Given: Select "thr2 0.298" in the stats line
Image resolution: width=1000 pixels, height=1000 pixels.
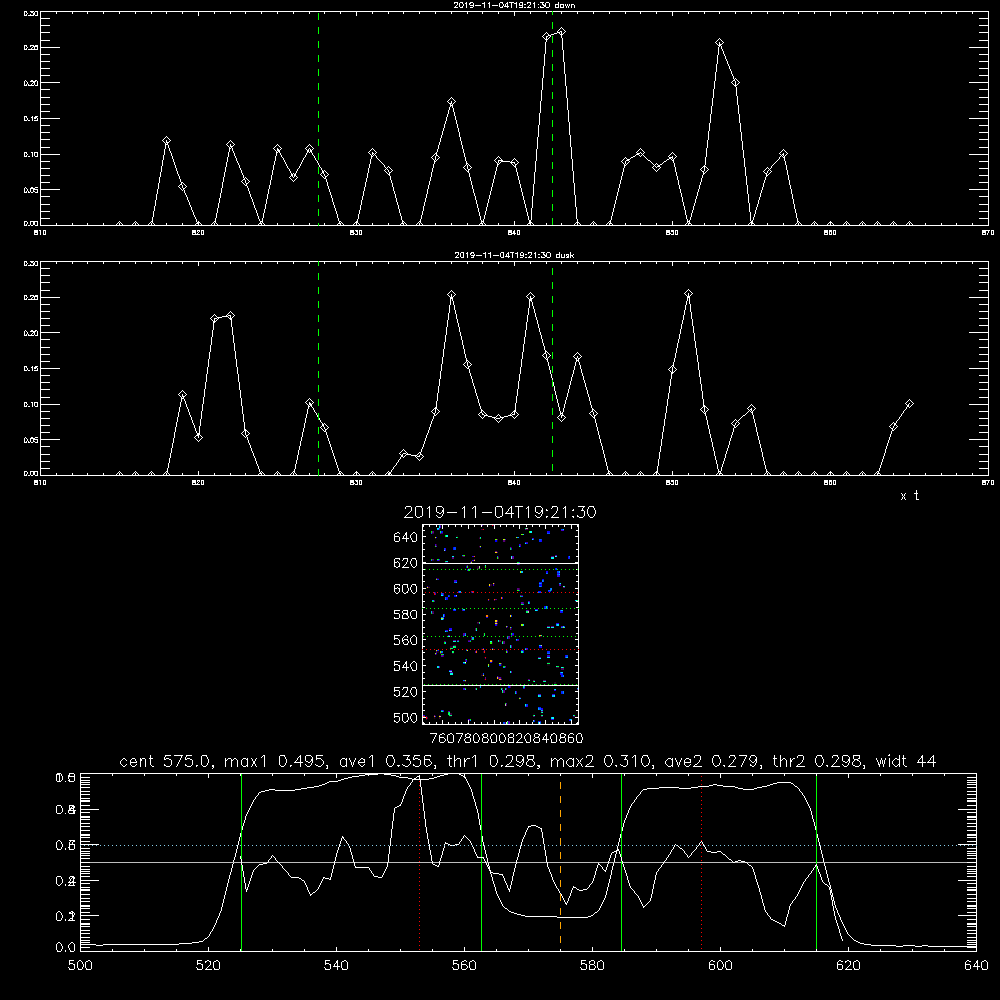Looking at the screenshot, I should [818, 761].
